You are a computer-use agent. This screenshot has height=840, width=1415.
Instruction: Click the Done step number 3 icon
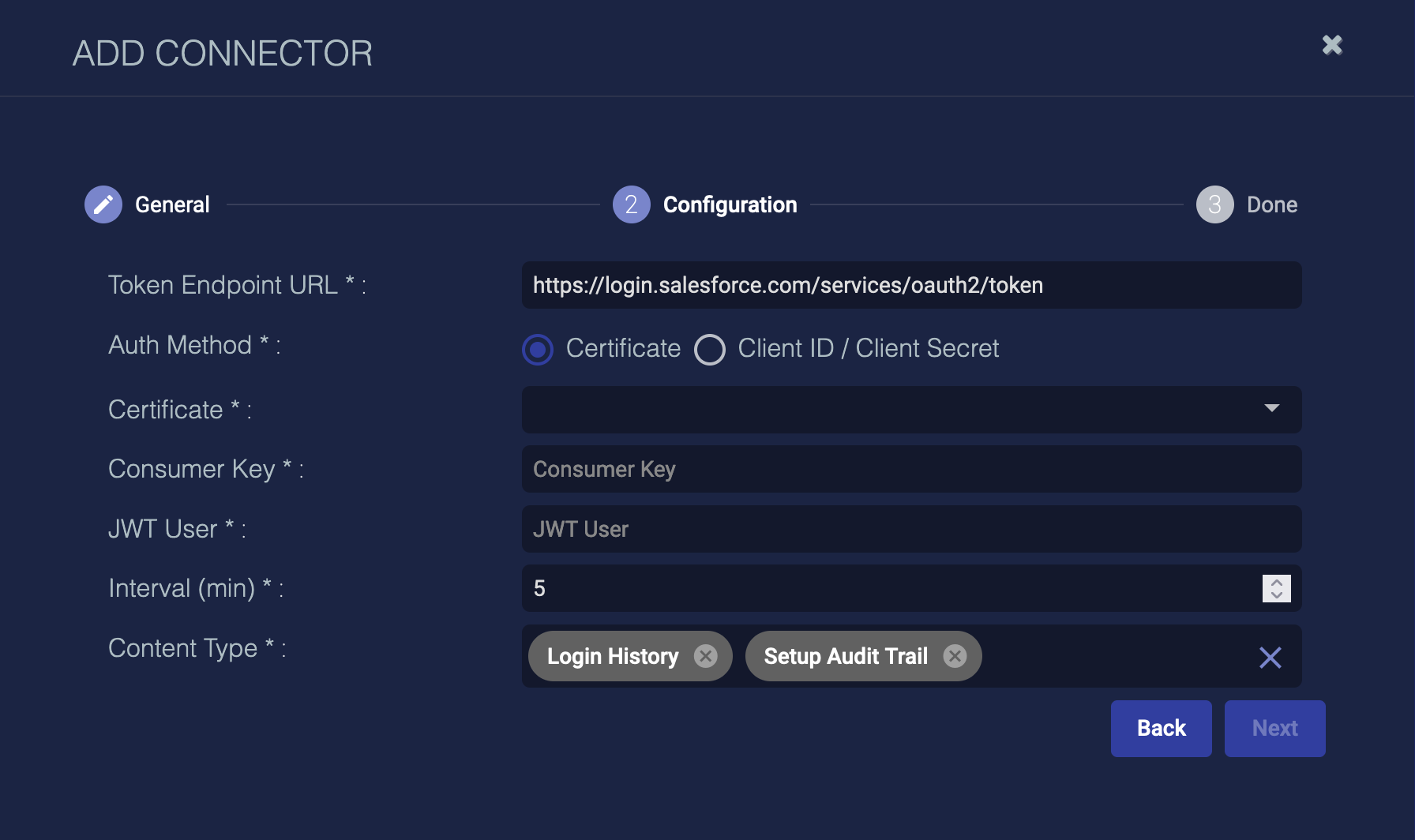[x=1214, y=205]
